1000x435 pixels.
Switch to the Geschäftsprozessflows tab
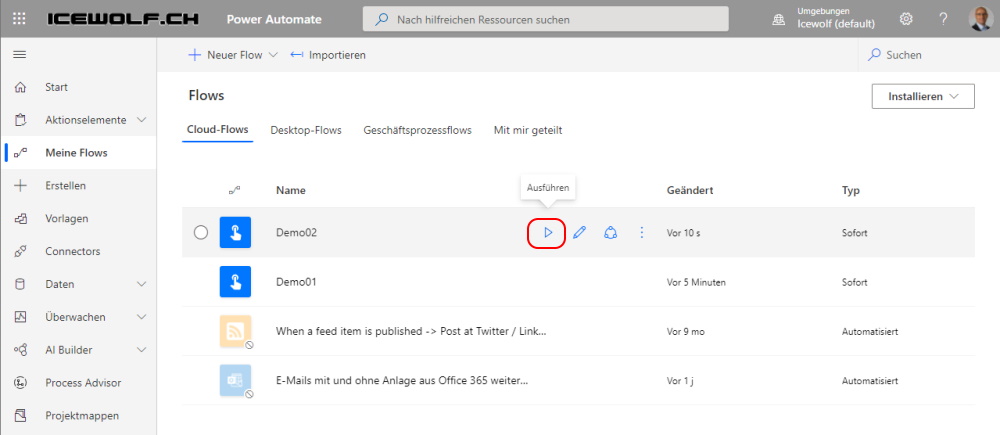click(x=418, y=130)
